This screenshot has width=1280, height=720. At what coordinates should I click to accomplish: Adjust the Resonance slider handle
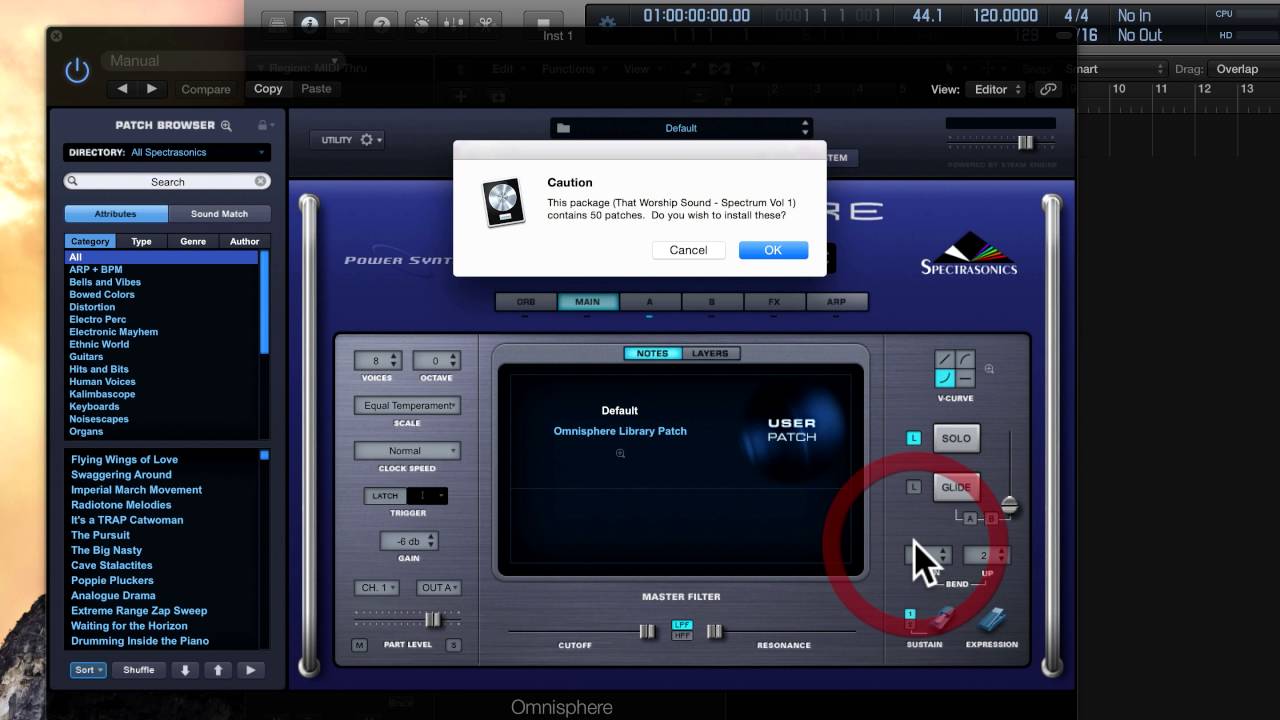(714, 631)
